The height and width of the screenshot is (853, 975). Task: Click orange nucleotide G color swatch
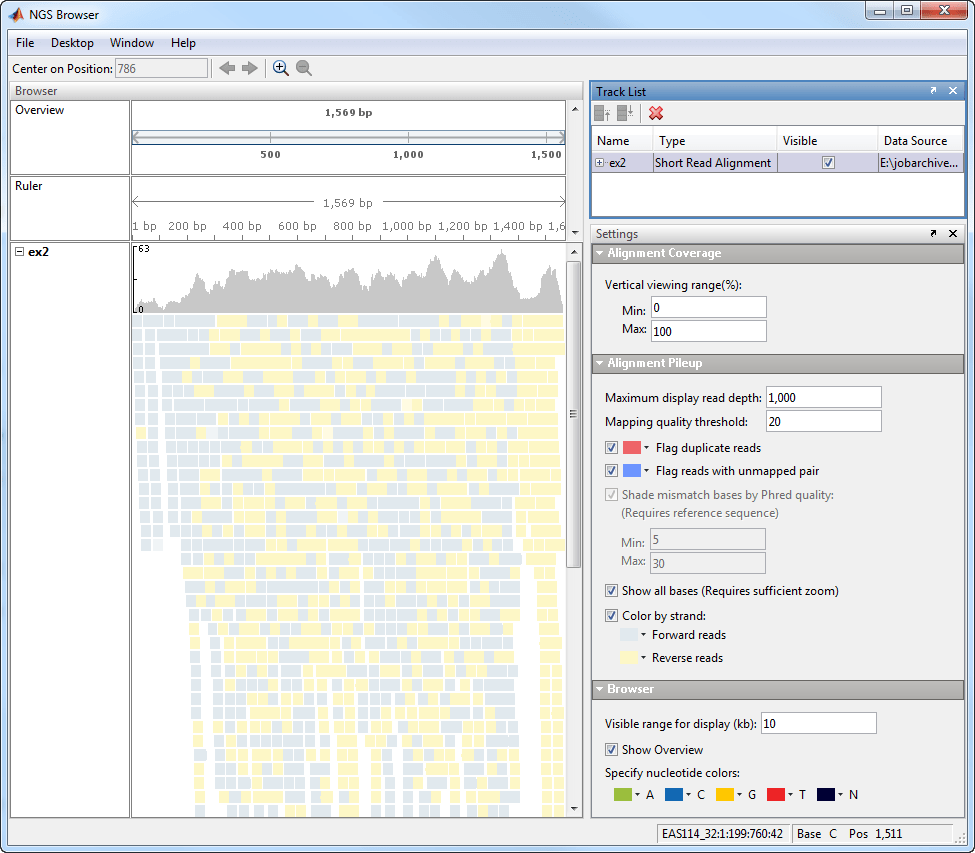point(724,795)
